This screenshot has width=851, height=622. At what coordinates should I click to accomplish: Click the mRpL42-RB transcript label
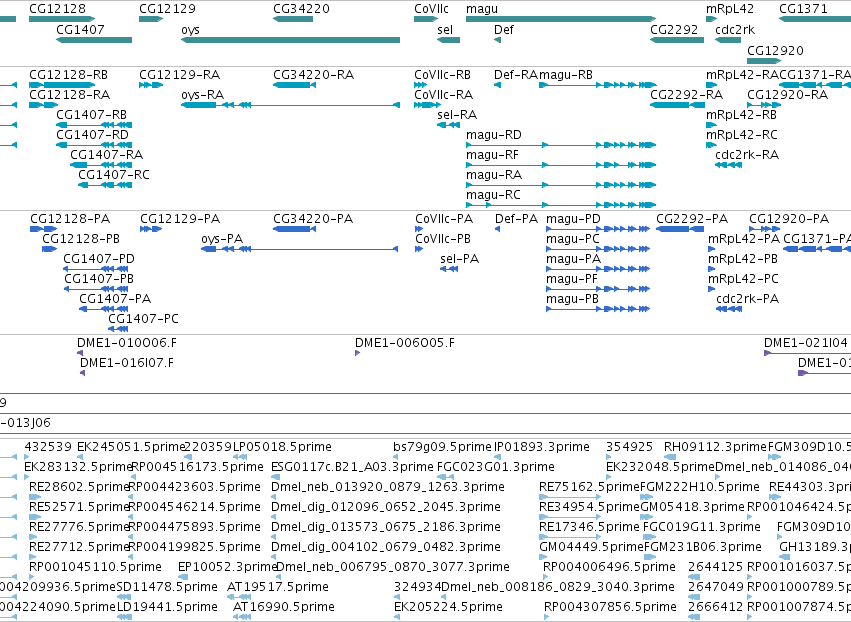tap(741, 115)
